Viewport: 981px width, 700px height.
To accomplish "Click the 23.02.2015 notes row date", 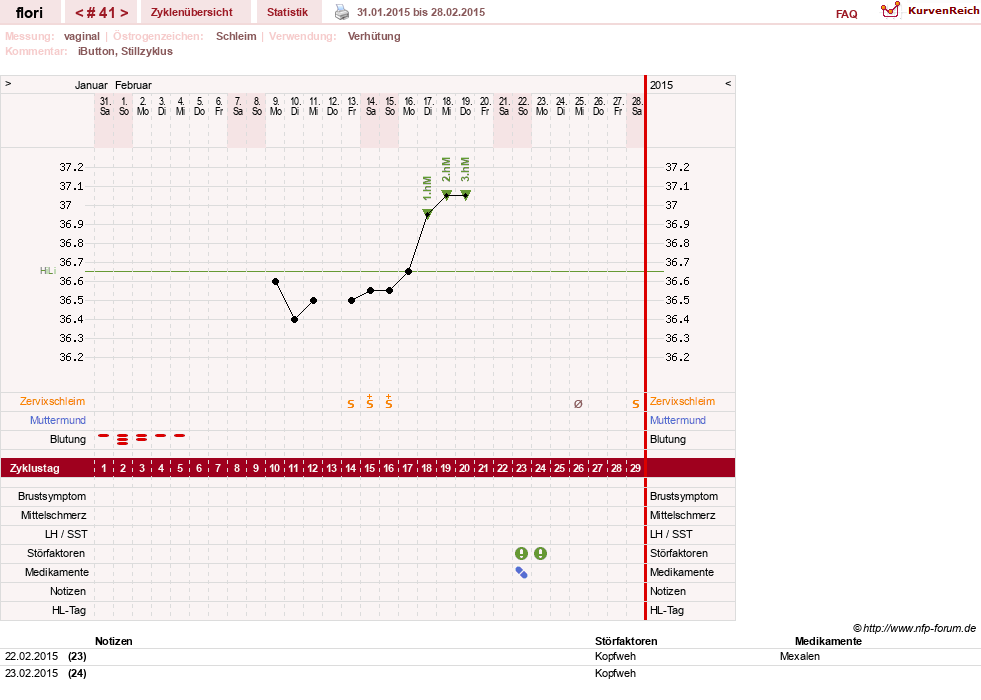I will pos(31,673).
